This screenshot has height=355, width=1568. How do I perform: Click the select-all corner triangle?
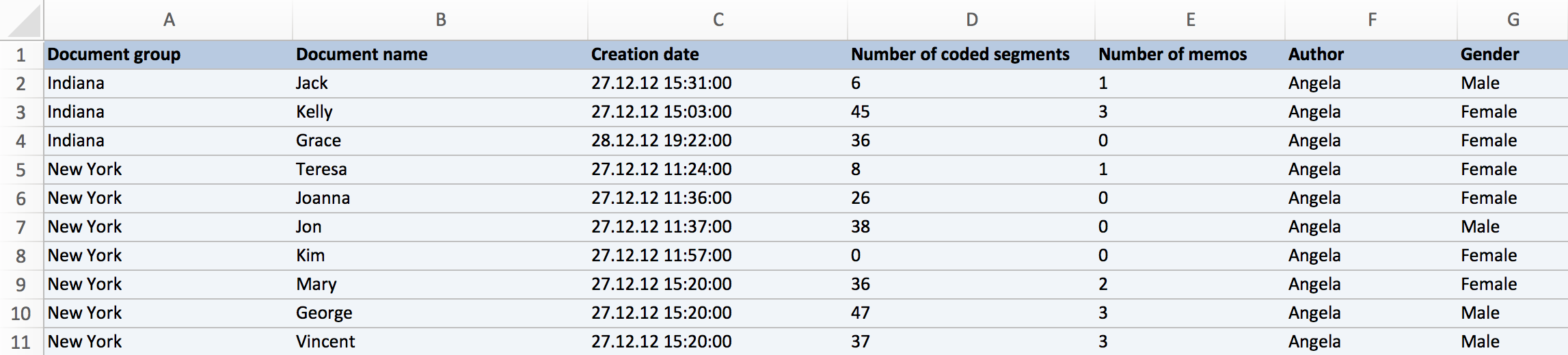(24, 21)
